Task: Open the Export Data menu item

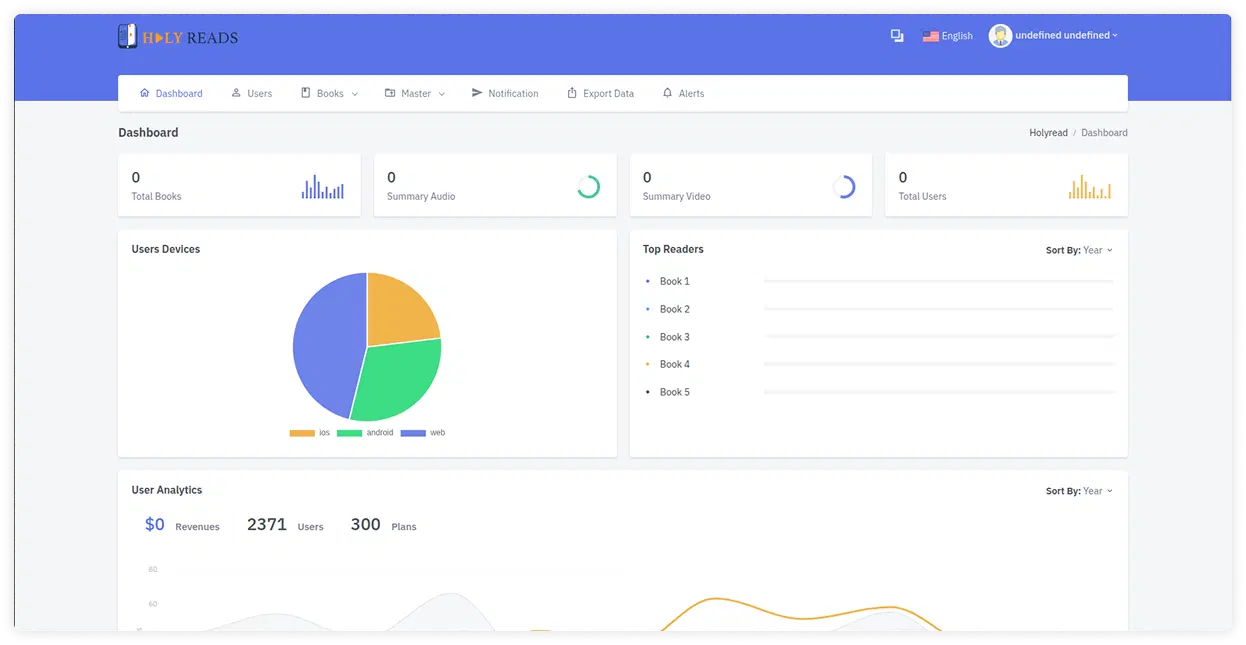Action: click(600, 93)
